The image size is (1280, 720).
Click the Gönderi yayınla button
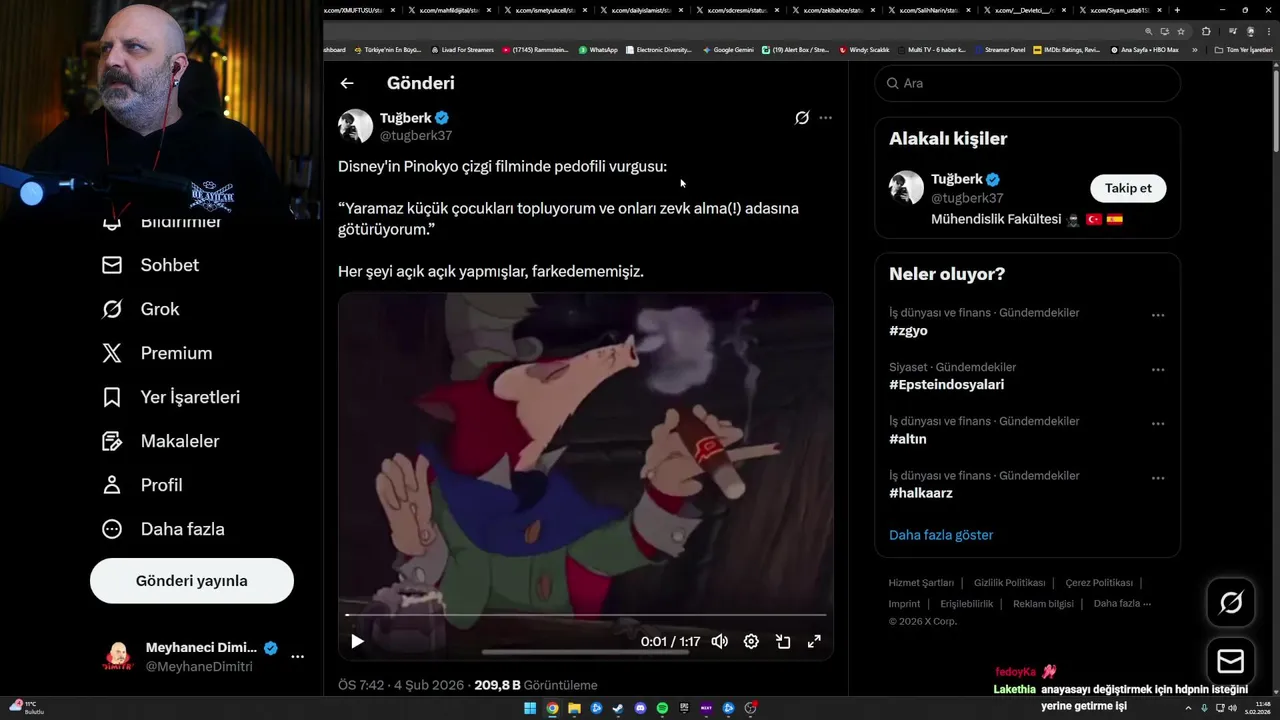click(192, 581)
